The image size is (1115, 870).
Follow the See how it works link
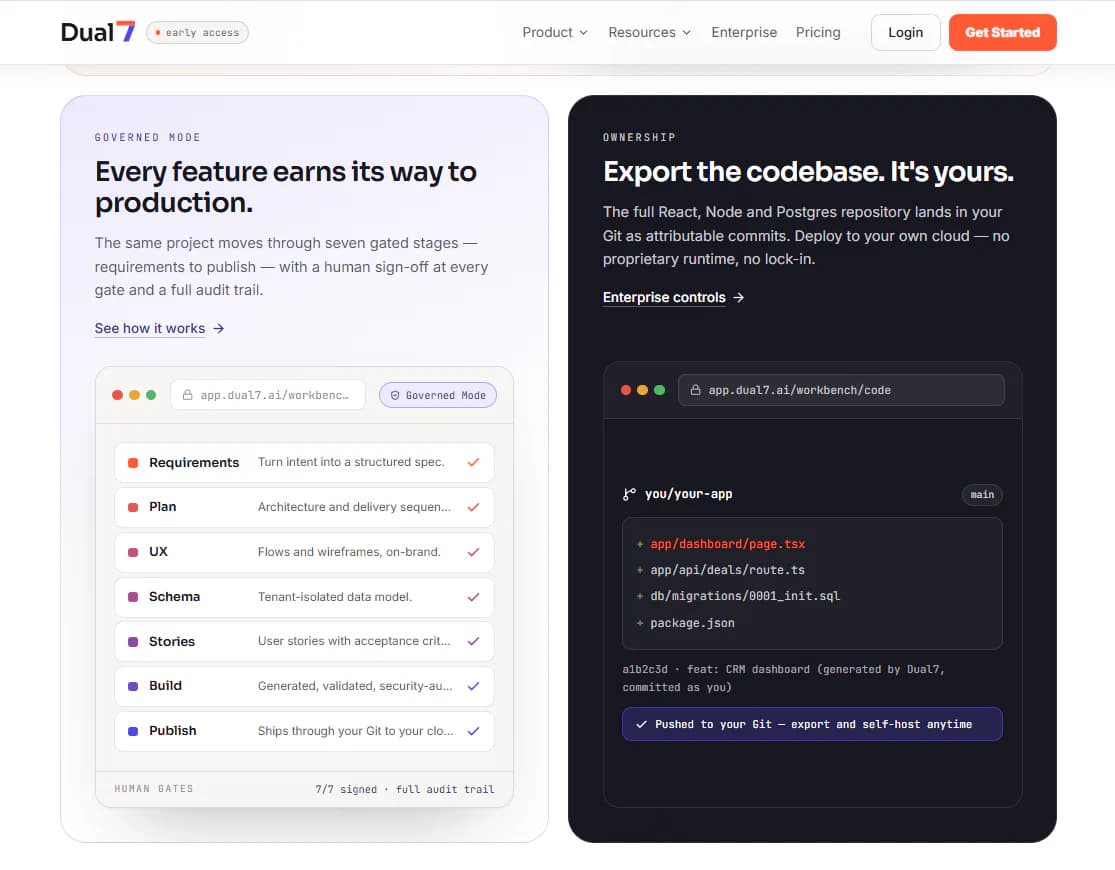click(150, 328)
